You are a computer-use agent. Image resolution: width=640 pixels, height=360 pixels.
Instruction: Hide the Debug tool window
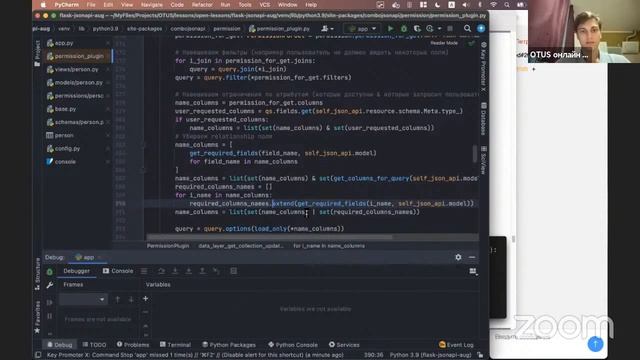tap(472, 257)
